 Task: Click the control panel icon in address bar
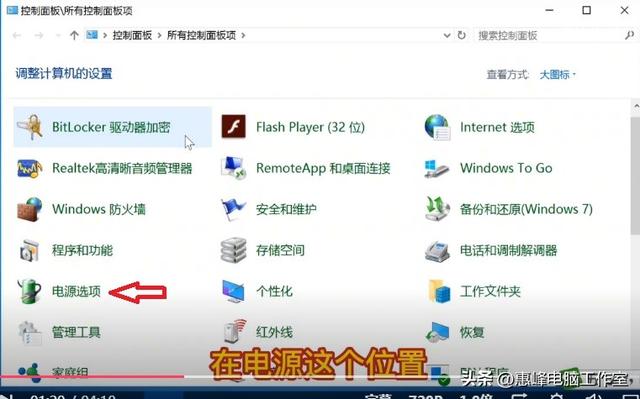91,35
